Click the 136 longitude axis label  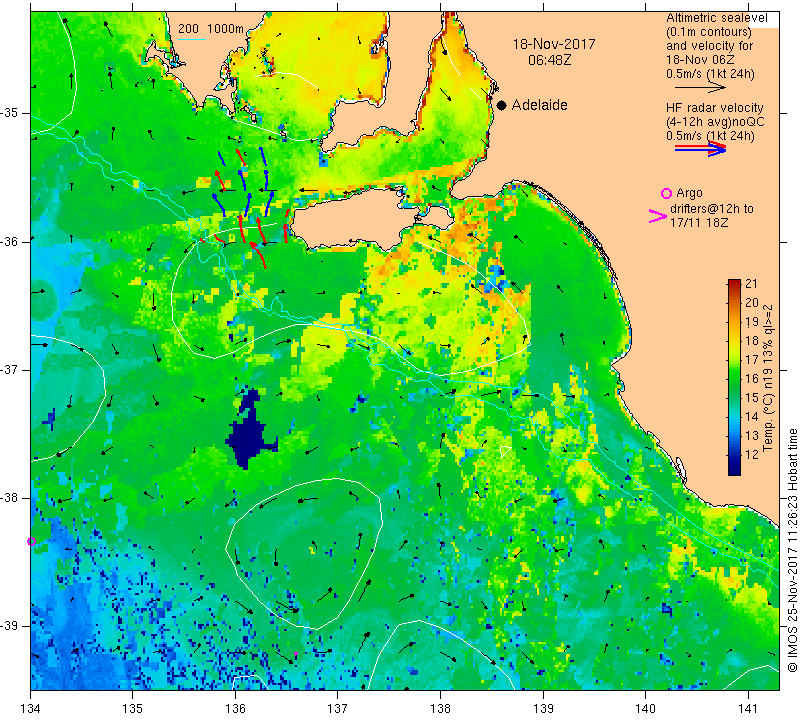235,708
